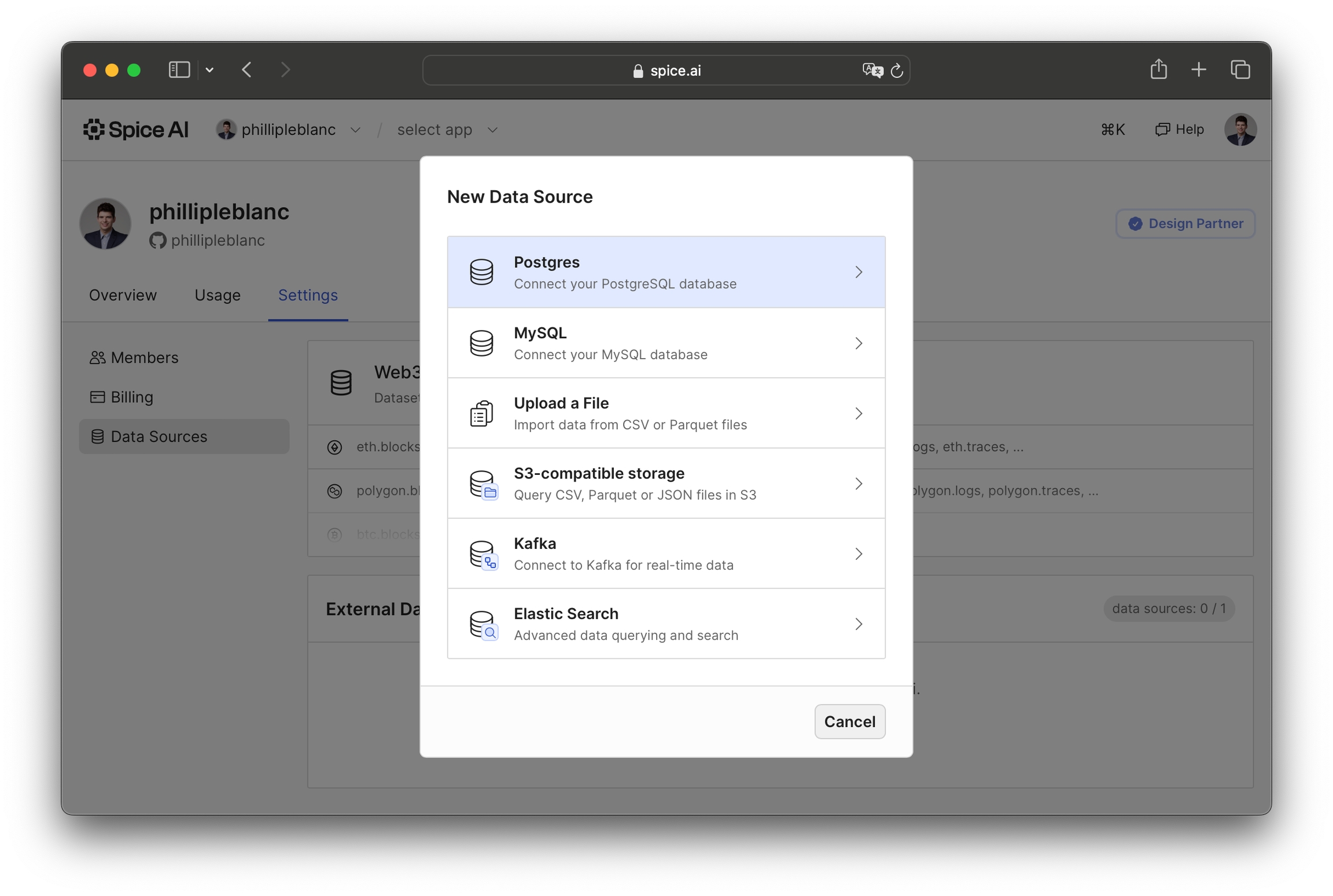Click the Safari share icon
Screen dimensions: 1333x896
pos(1158,70)
